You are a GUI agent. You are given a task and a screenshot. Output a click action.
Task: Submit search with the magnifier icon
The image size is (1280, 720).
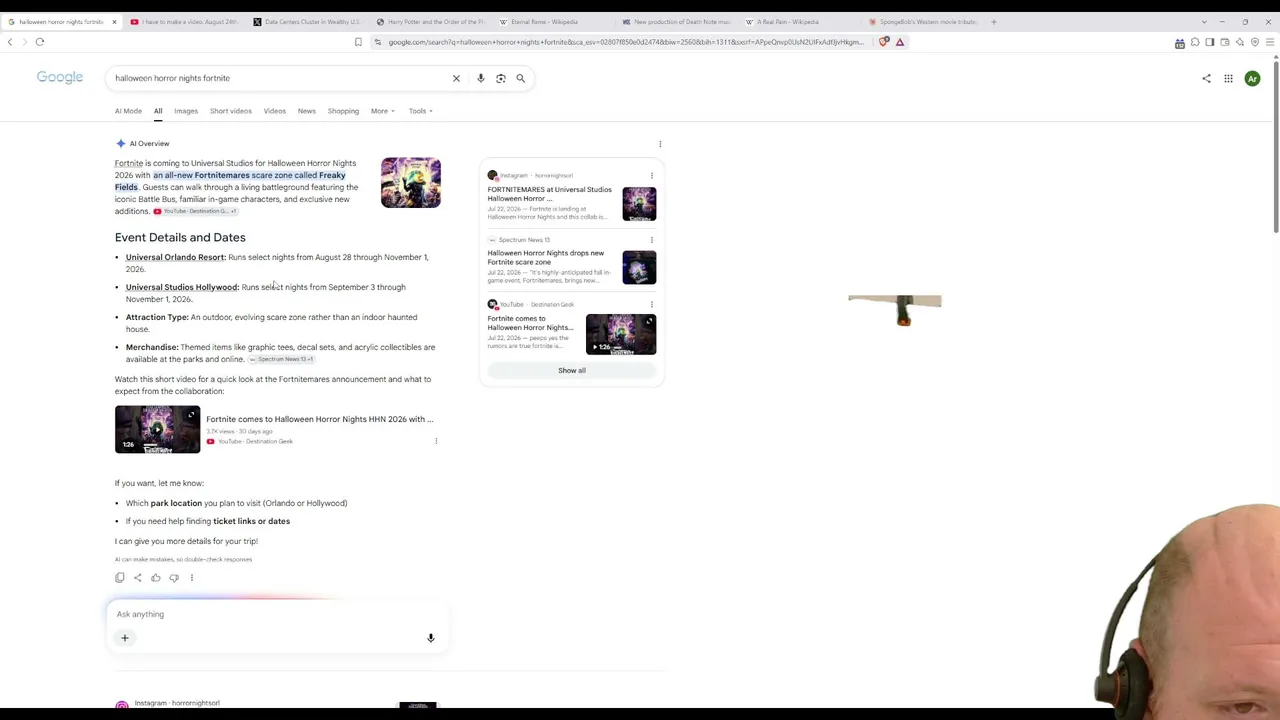coord(520,78)
